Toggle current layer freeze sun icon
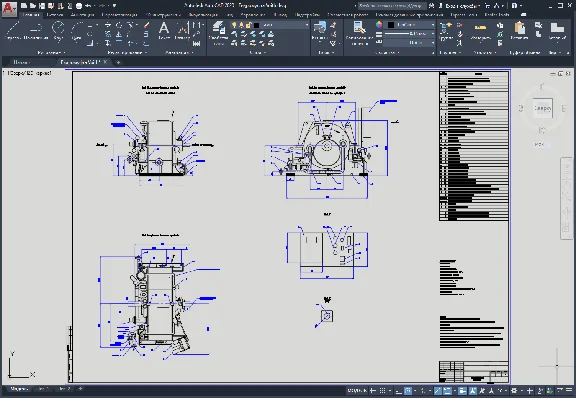The height and width of the screenshot is (398, 576). coord(241,25)
